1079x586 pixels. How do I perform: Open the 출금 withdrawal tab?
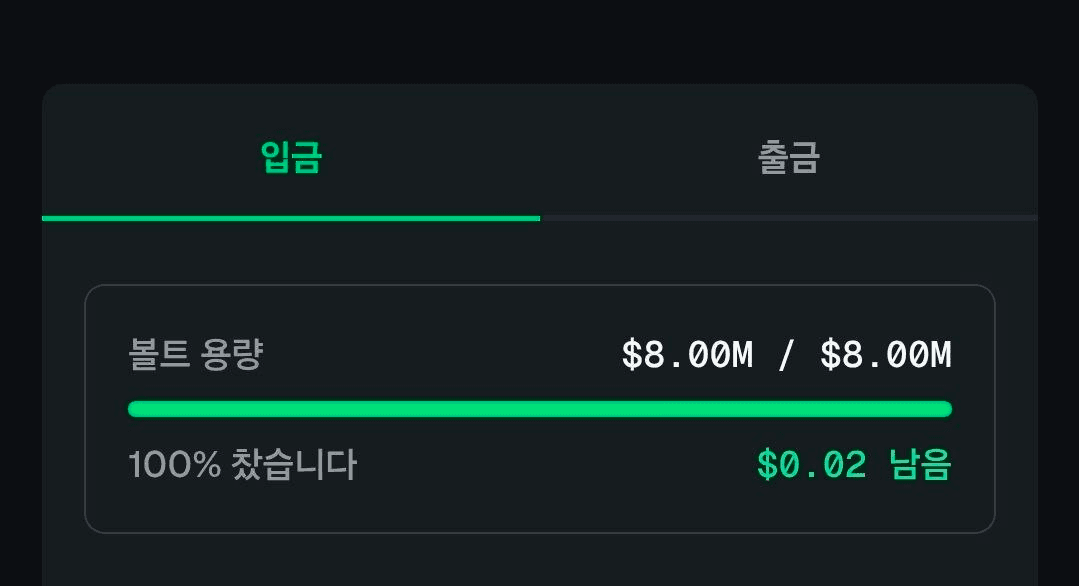789,157
